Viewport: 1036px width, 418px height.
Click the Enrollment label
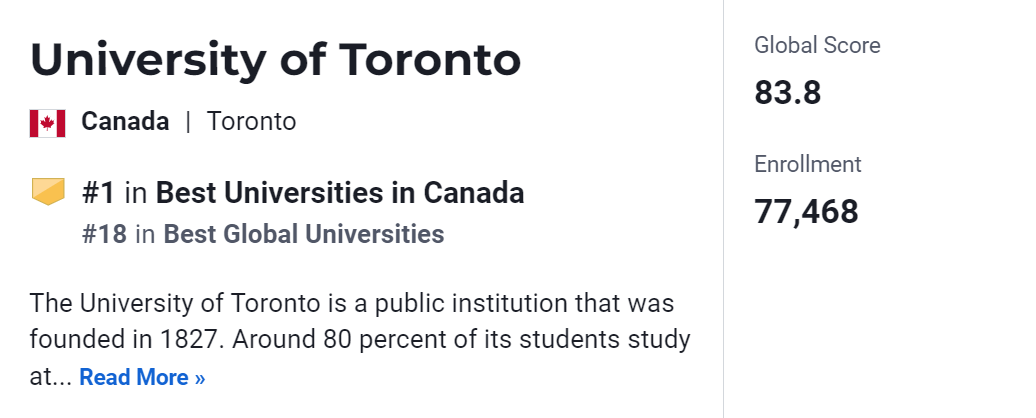tap(807, 164)
